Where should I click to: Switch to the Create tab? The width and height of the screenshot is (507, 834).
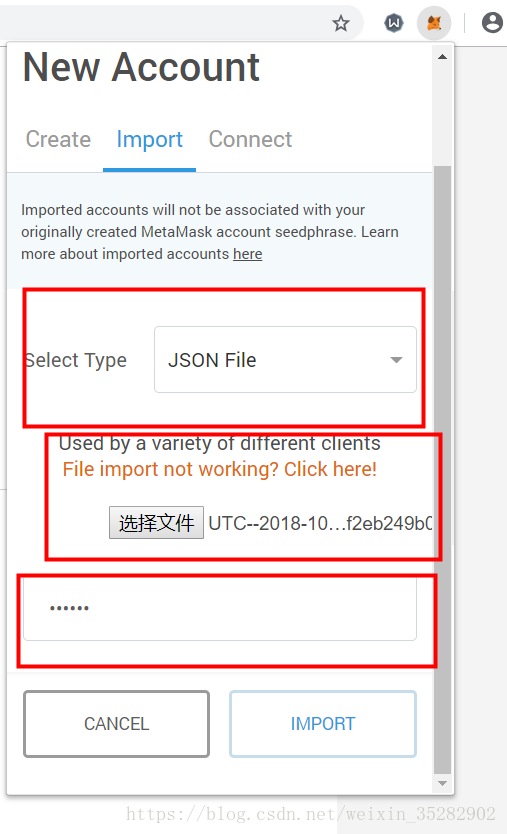(x=59, y=139)
